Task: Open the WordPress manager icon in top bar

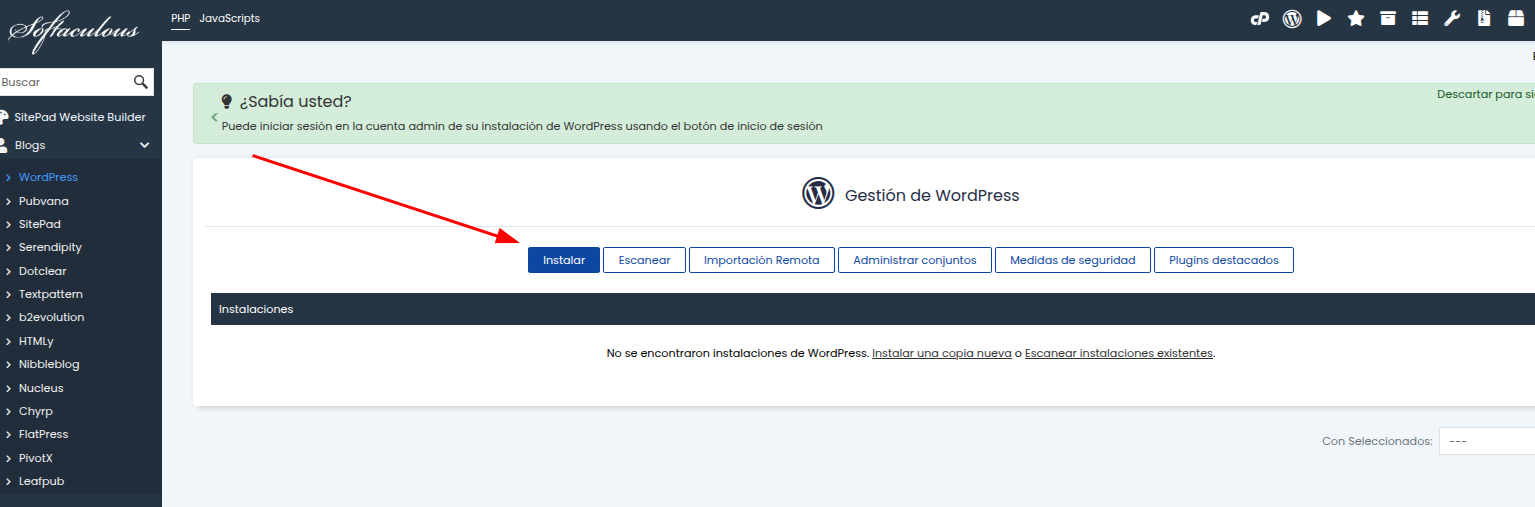Action: [1292, 18]
